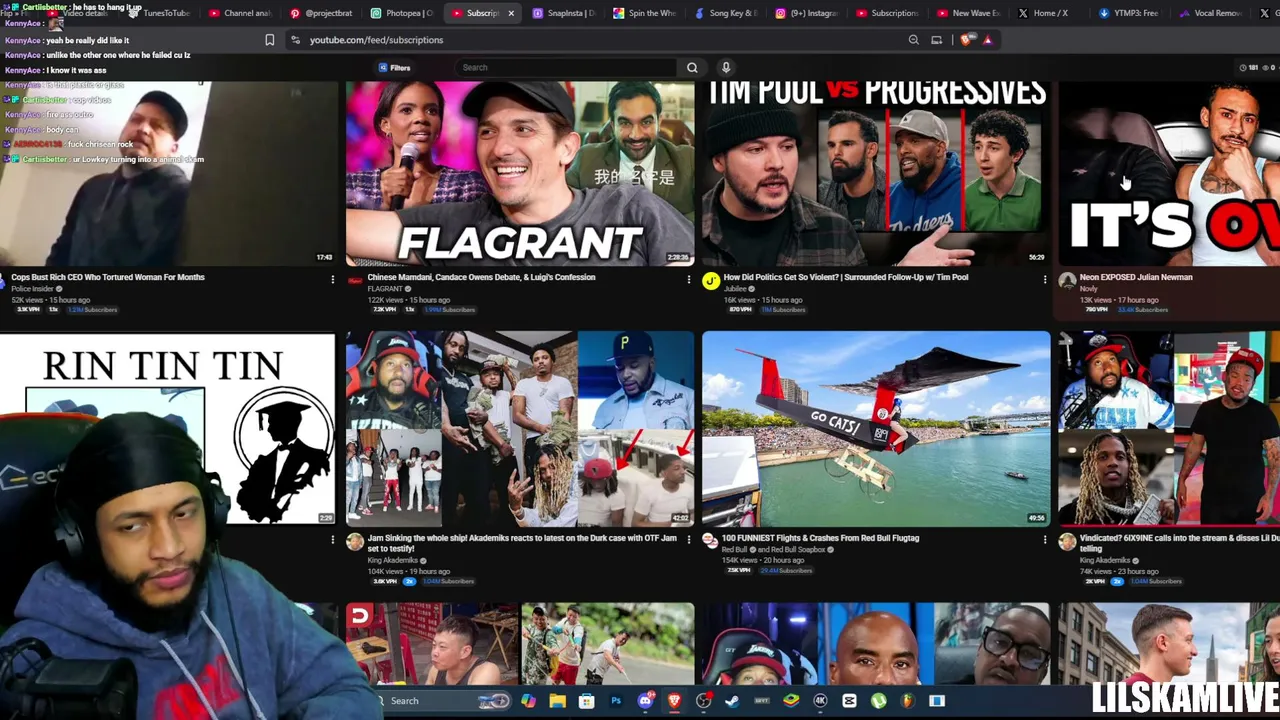Image resolution: width=1280 pixels, height=720 pixels.
Task: Click the Red Bull channel avatar icon
Action: click(x=710, y=542)
